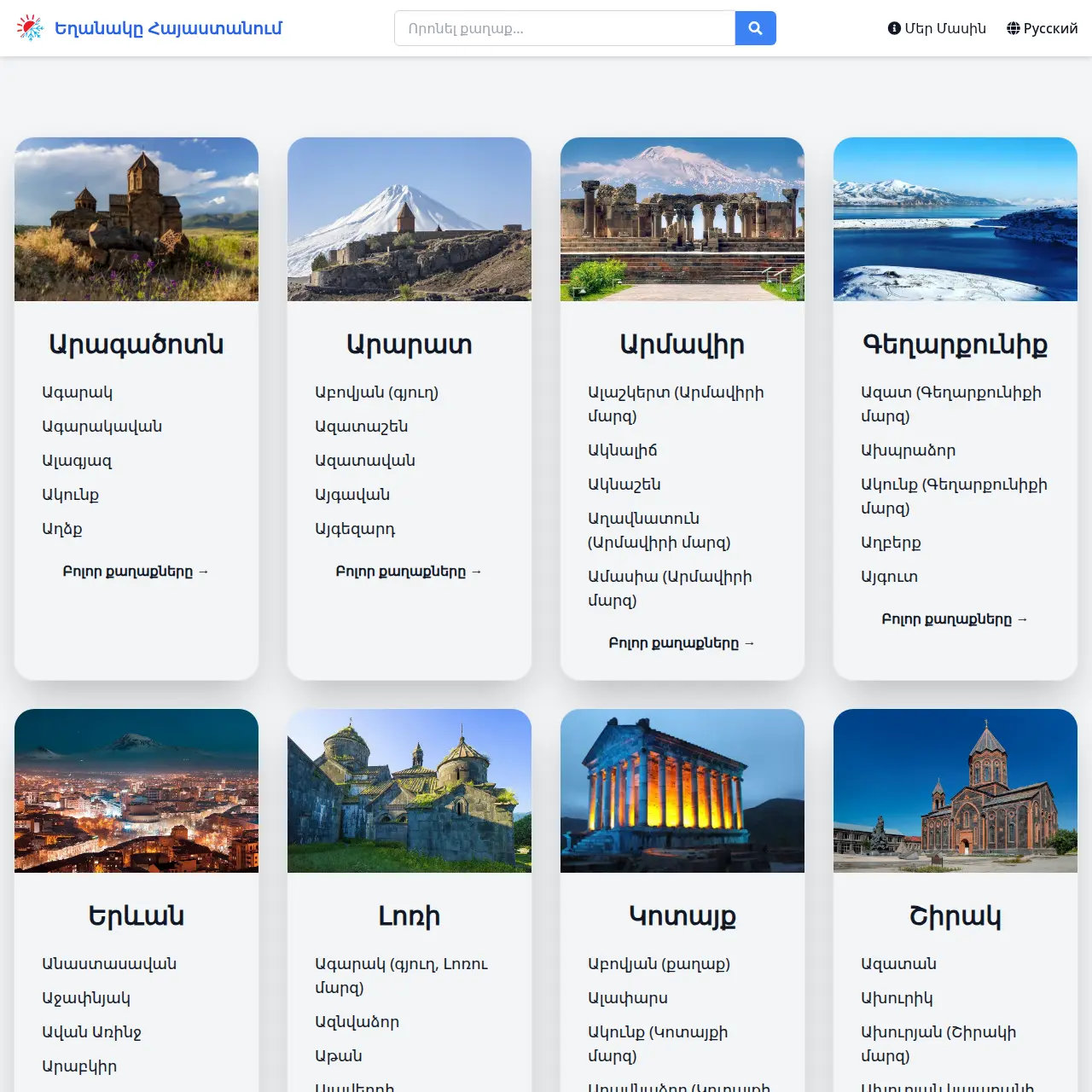Click the Գեղարքունիք lake image

(955, 219)
